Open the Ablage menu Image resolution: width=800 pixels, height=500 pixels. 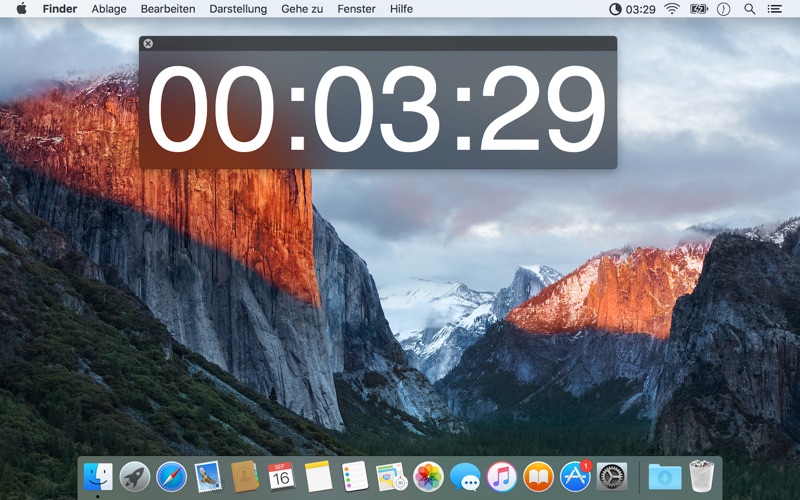tap(109, 9)
